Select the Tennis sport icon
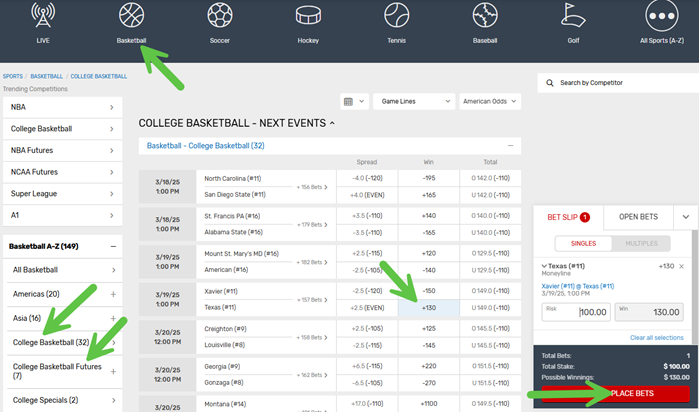Screen dimensions: 700x412 pos(397,15)
